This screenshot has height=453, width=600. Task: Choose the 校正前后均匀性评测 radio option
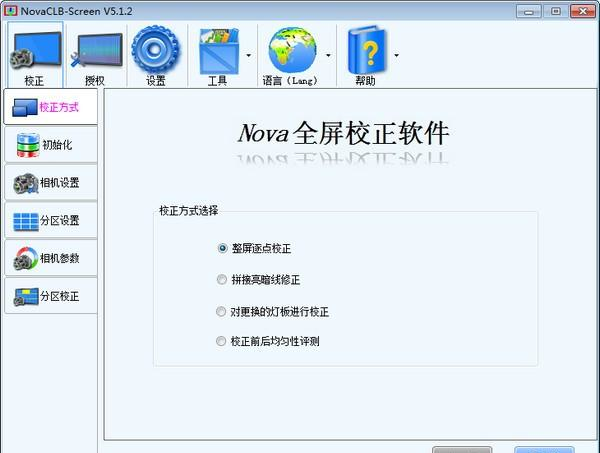coord(268,341)
